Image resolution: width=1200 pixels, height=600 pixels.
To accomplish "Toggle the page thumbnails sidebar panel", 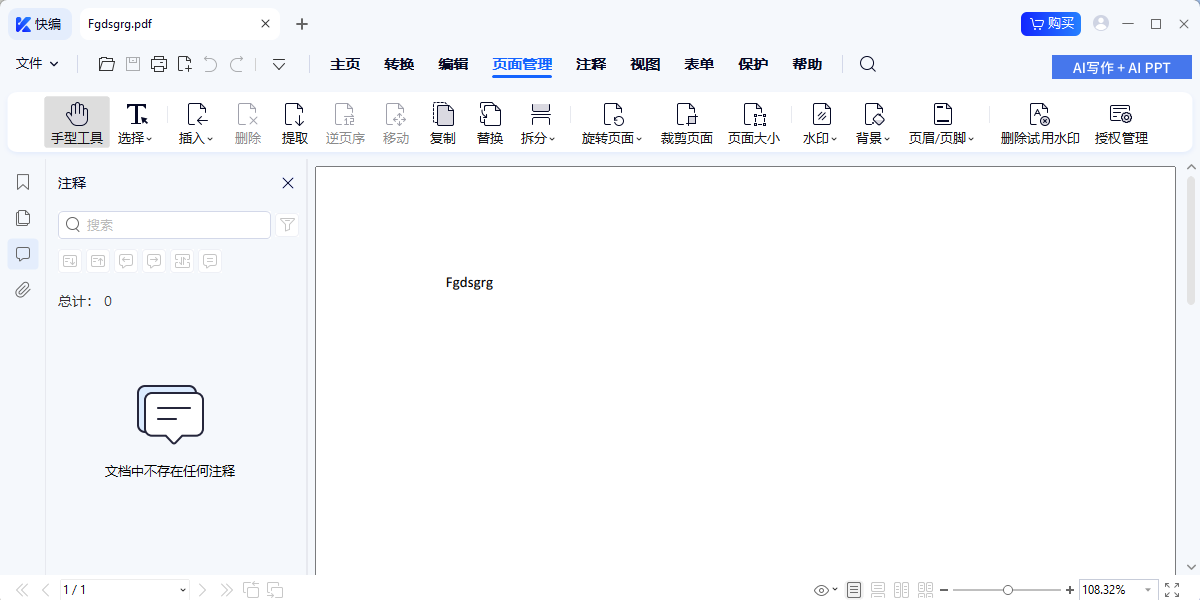I will (23, 218).
